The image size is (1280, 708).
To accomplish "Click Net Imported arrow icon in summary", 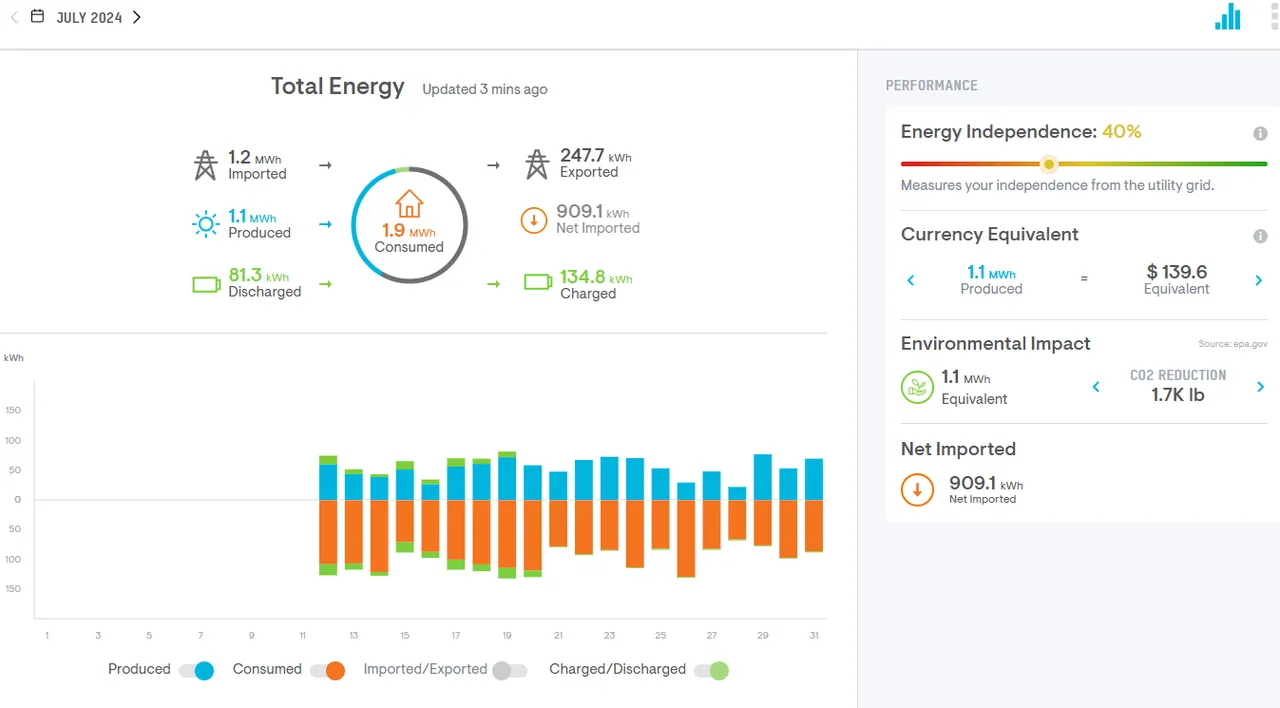I will pos(534,220).
